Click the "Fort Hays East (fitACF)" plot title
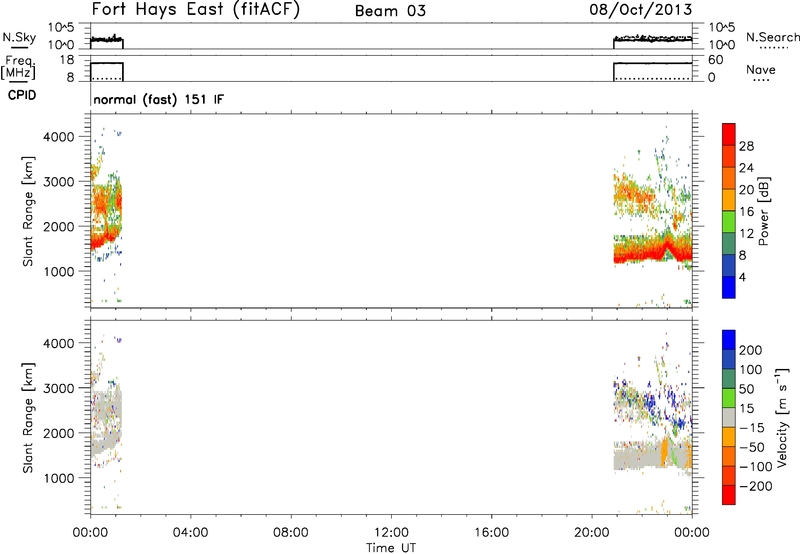The height and width of the screenshot is (554, 800). coord(195,10)
